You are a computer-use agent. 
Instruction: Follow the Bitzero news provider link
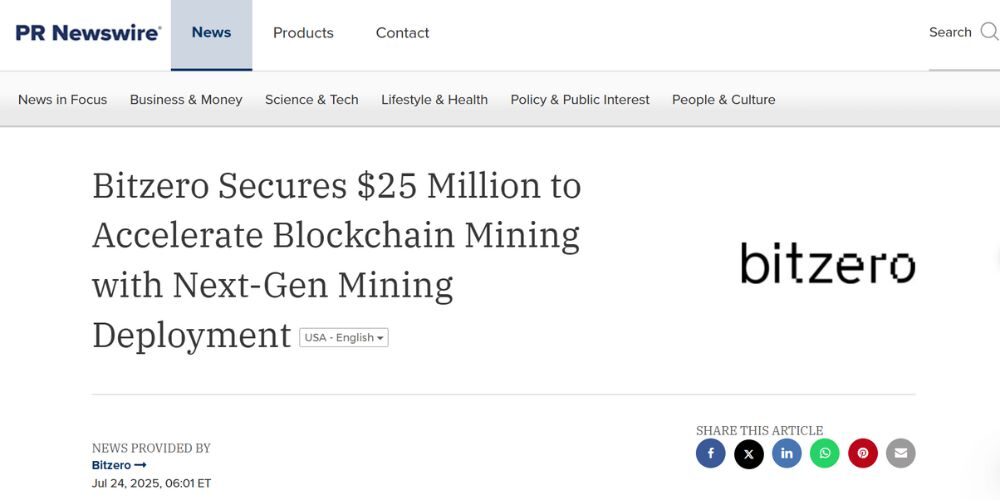click(x=118, y=465)
